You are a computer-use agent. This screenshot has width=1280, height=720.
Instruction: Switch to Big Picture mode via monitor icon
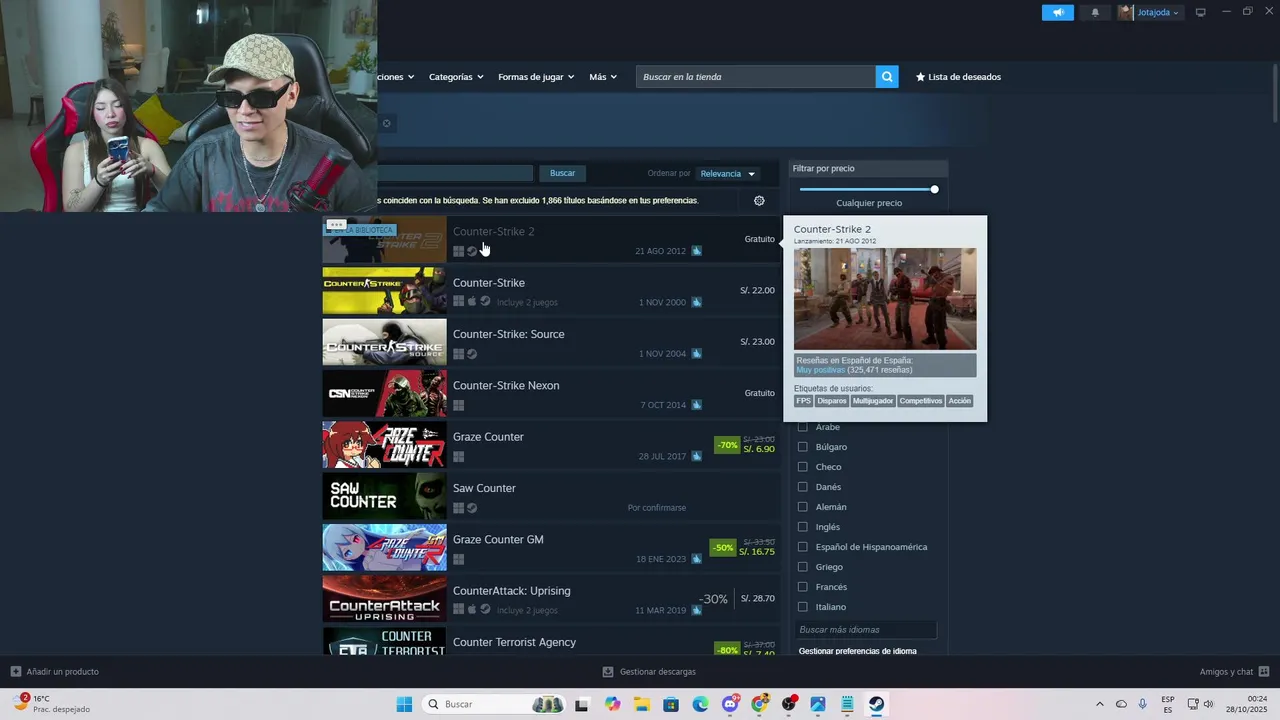pyautogui.click(x=1201, y=12)
